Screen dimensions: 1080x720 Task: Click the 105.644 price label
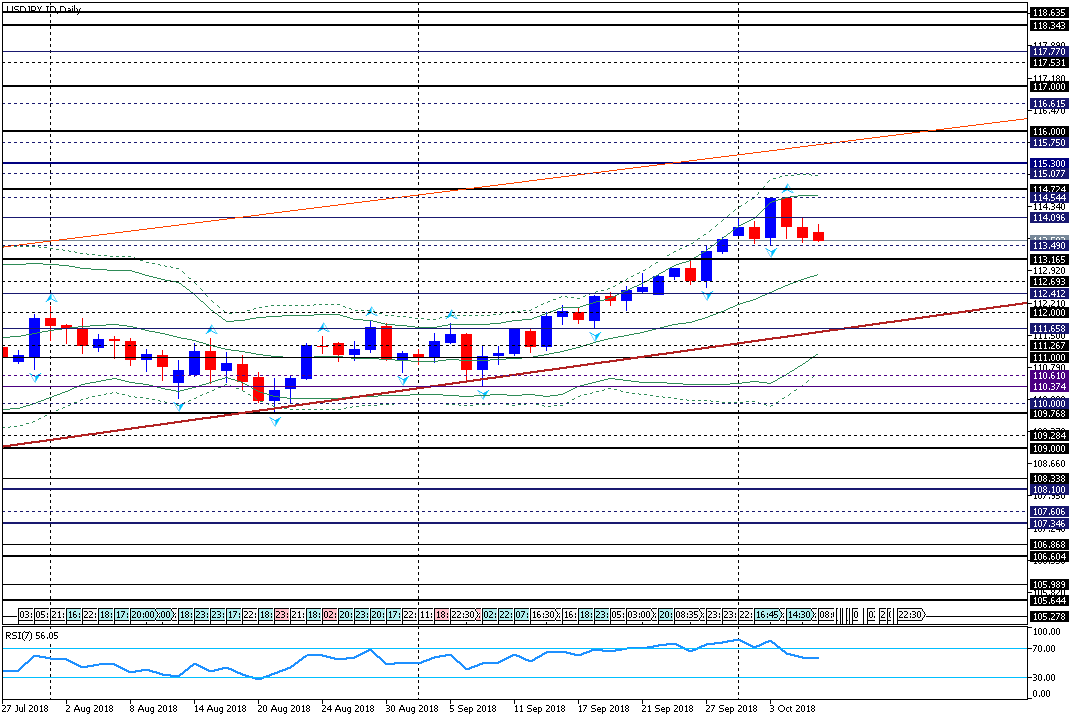click(1049, 601)
